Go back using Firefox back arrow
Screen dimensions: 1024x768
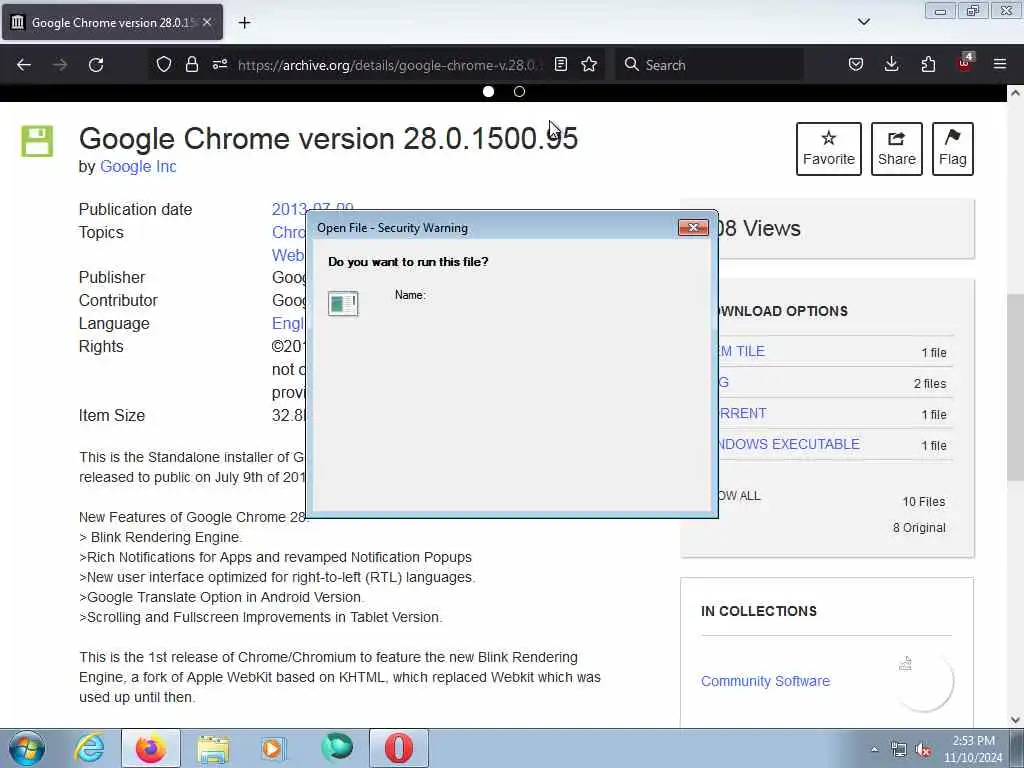(x=24, y=65)
